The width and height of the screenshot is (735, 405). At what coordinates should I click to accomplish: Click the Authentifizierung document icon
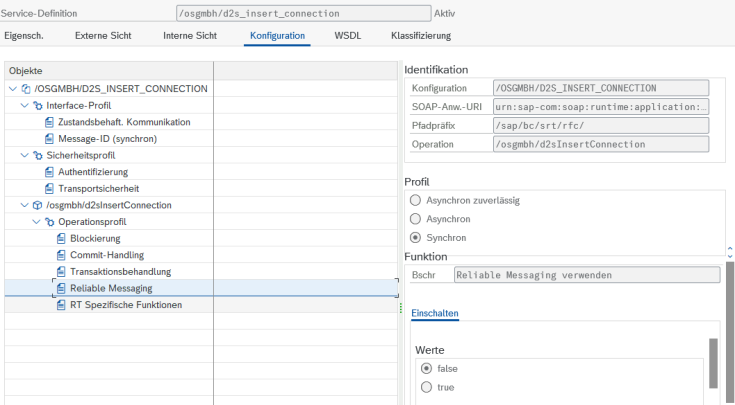click(49, 171)
